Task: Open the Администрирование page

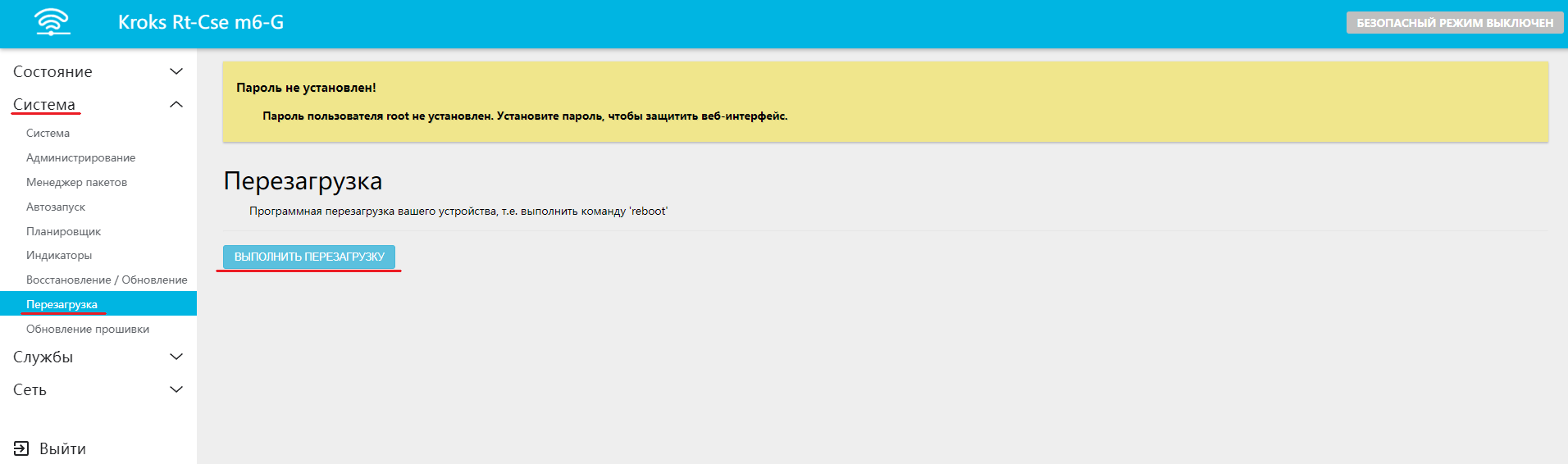Action: 80,157
